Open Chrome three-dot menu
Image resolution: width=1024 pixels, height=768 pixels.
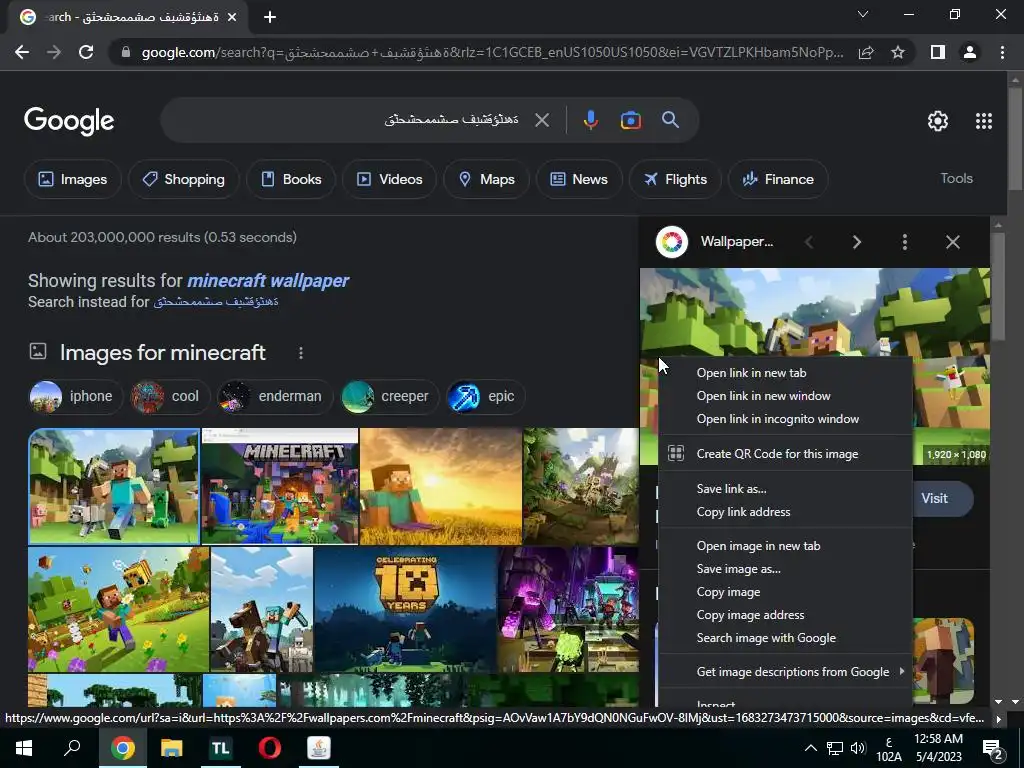pyautogui.click(x=1002, y=52)
